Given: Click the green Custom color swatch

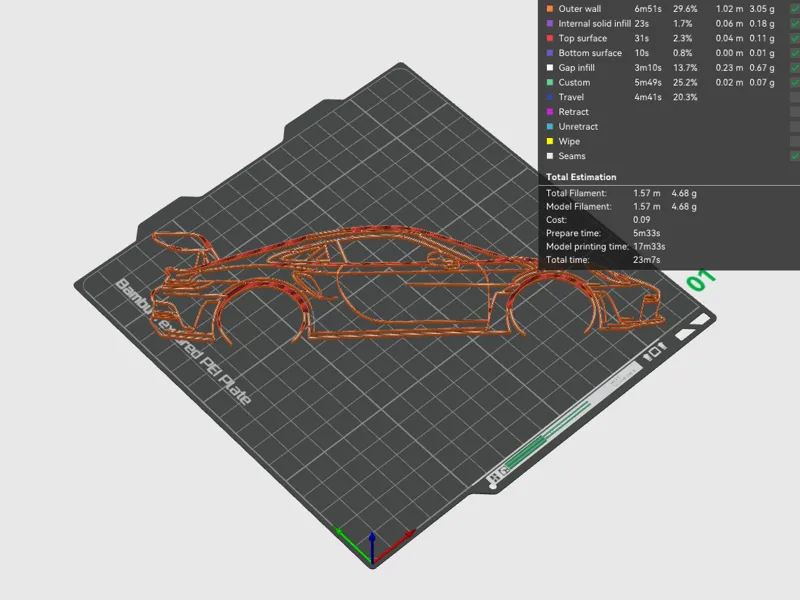Looking at the screenshot, I should (549, 83).
